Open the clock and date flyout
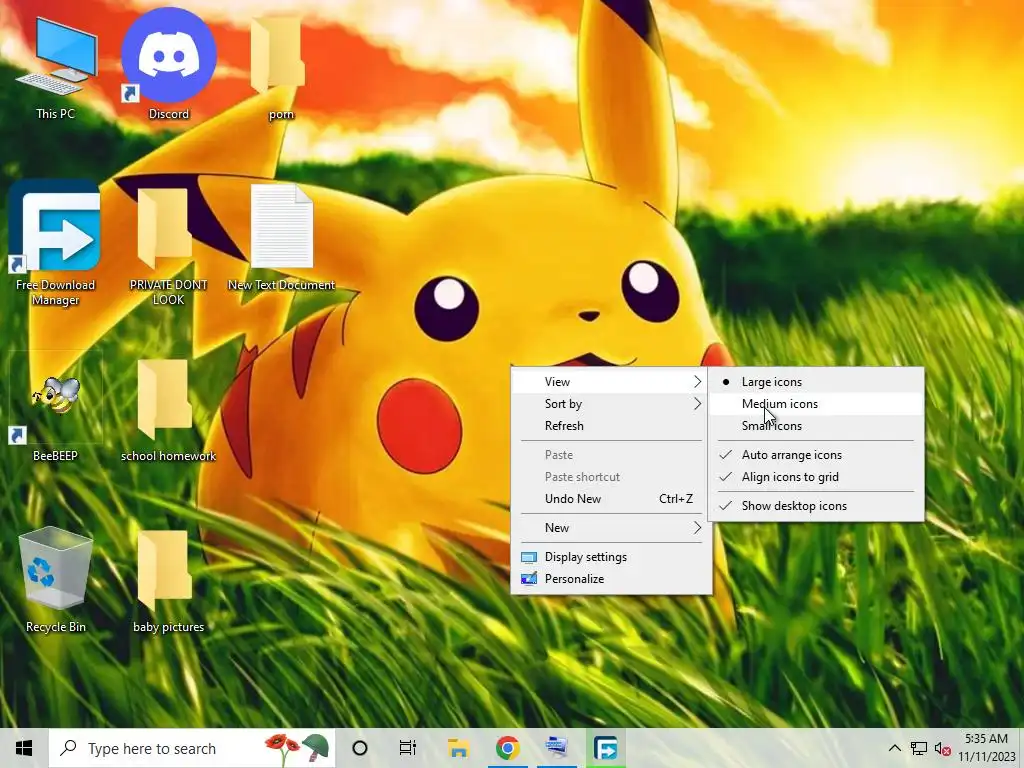Screen dimensions: 1024x768 click(x=987, y=748)
